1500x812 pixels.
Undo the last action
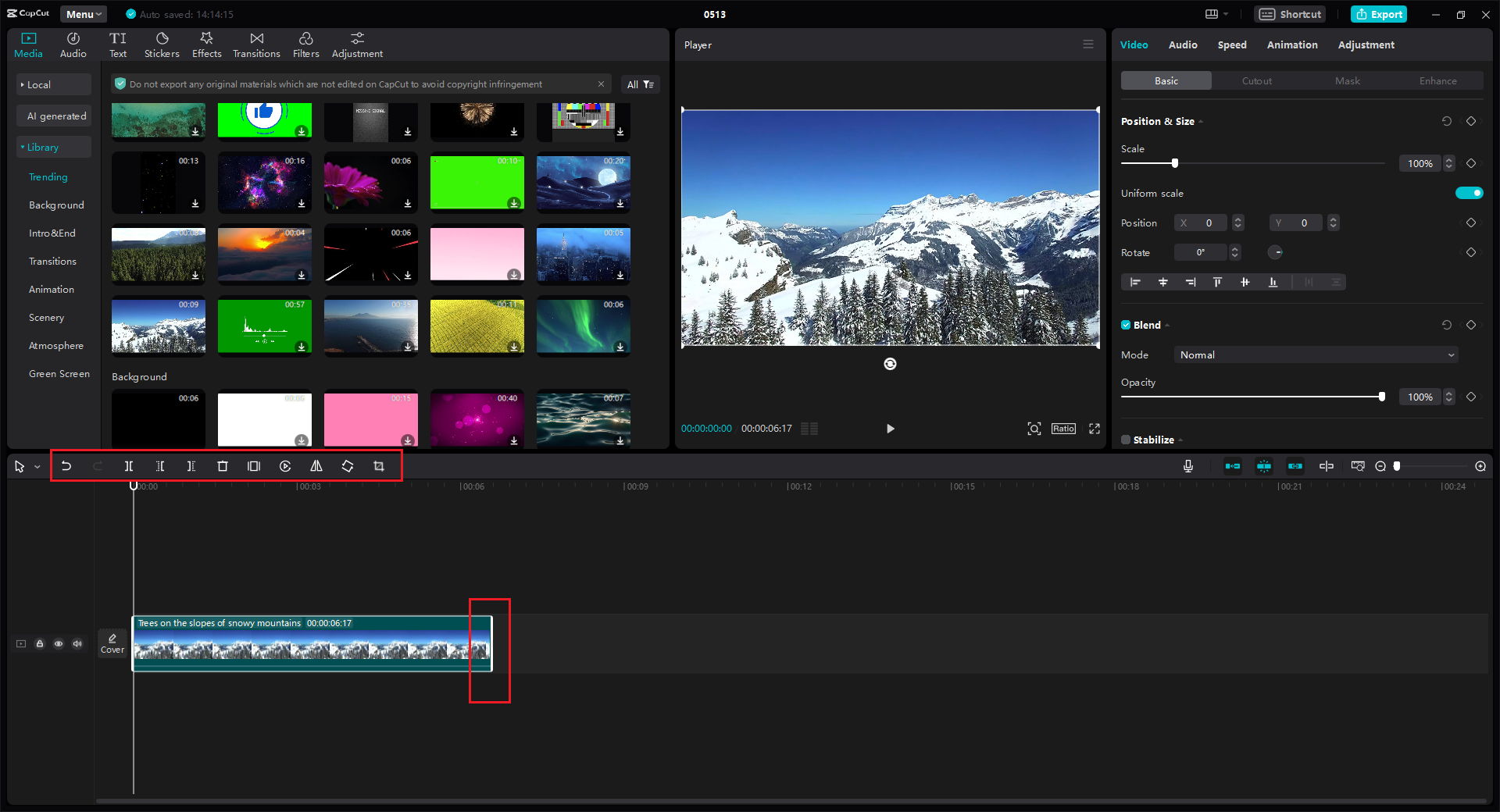(66, 466)
